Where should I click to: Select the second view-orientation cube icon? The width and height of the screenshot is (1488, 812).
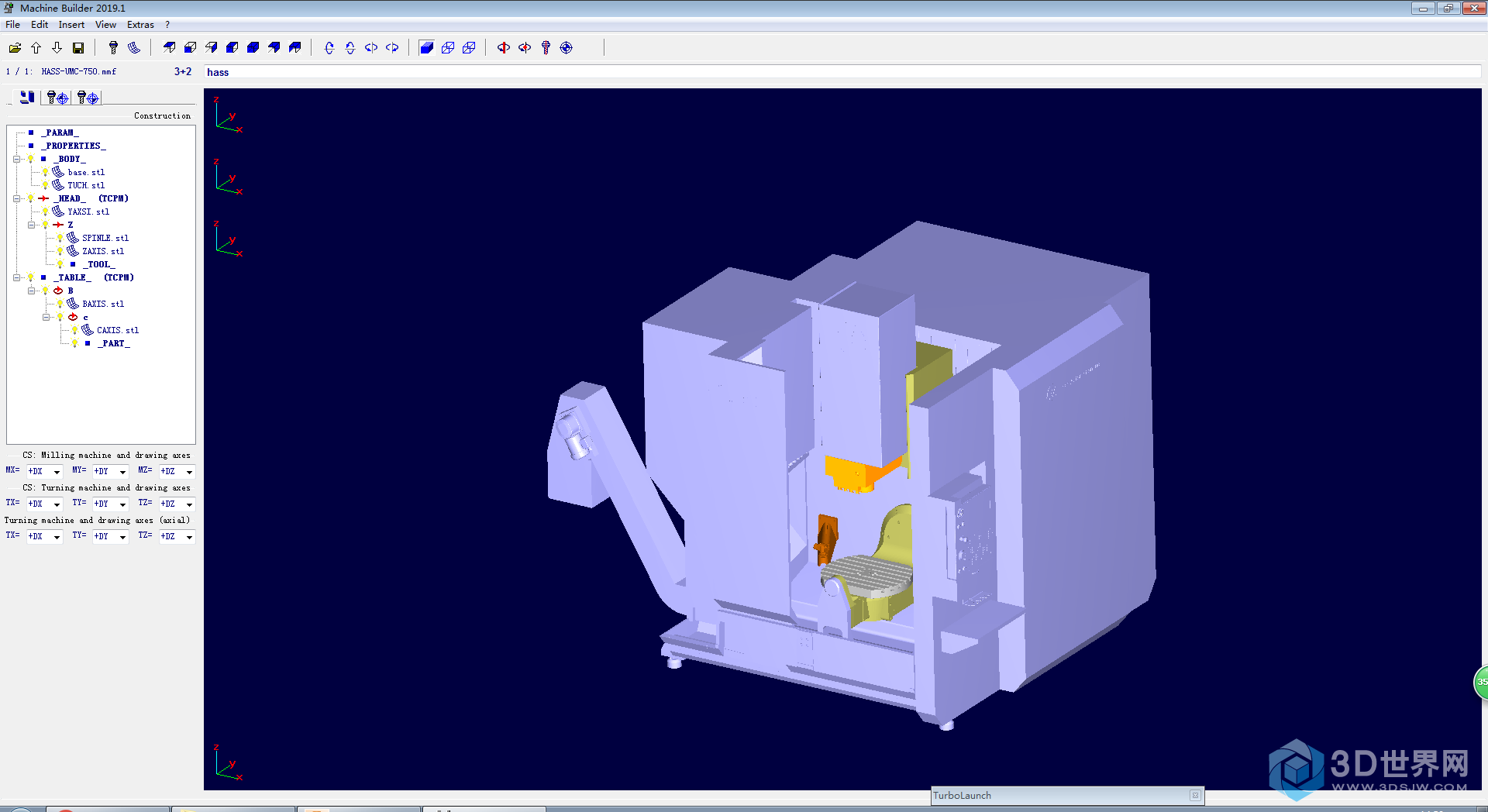coord(190,48)
